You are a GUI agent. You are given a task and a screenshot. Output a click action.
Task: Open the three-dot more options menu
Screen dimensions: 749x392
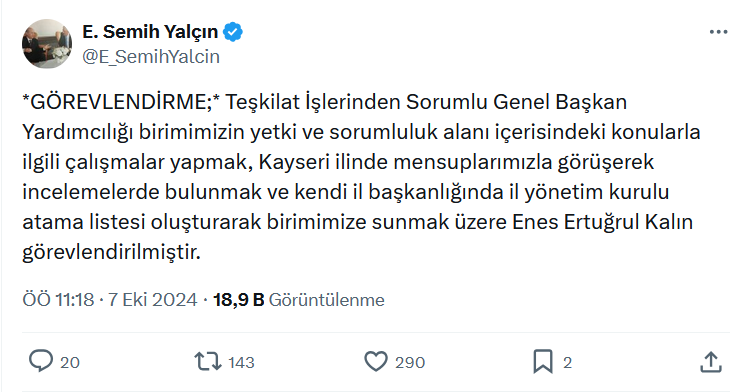(x=718, y=32)
